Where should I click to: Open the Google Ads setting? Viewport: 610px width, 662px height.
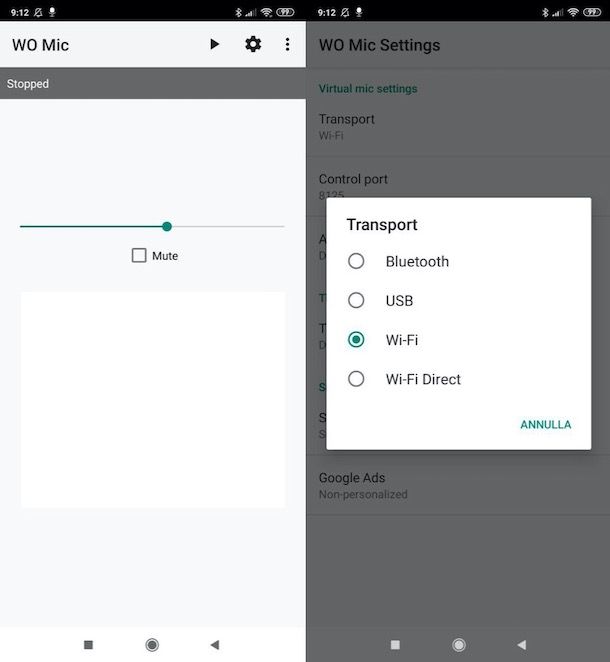point(458,486)
